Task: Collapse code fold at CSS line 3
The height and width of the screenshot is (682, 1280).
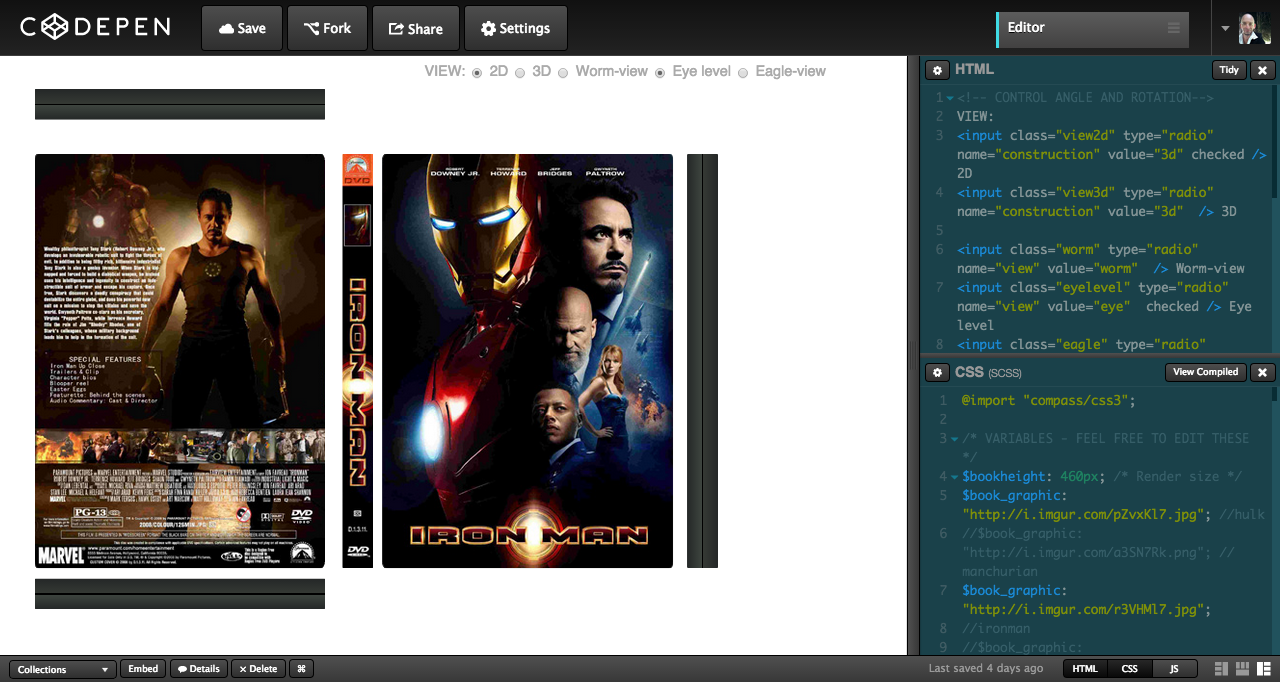Action: click(x=954, y=439)
